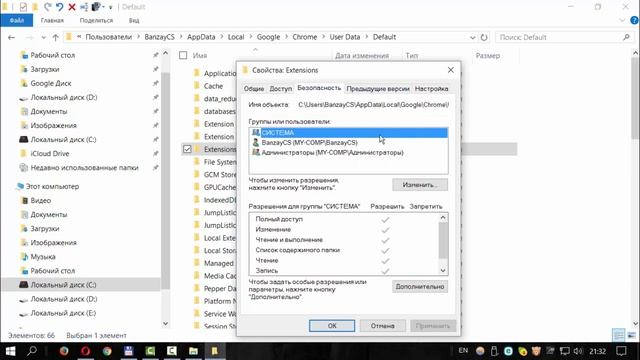Select Локальный диск (E:) in navigation pane
The width and height of the screenshot is (640, 360).
tap(63, 313)
